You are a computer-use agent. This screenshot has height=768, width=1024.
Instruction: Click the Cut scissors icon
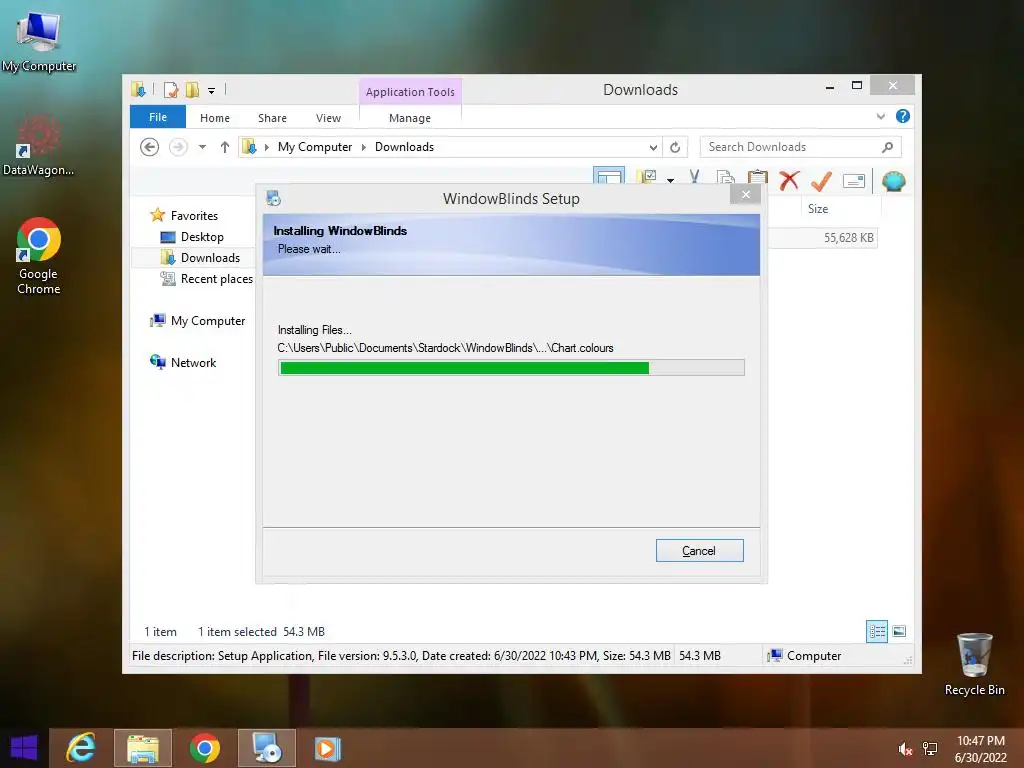pos(694,177)
